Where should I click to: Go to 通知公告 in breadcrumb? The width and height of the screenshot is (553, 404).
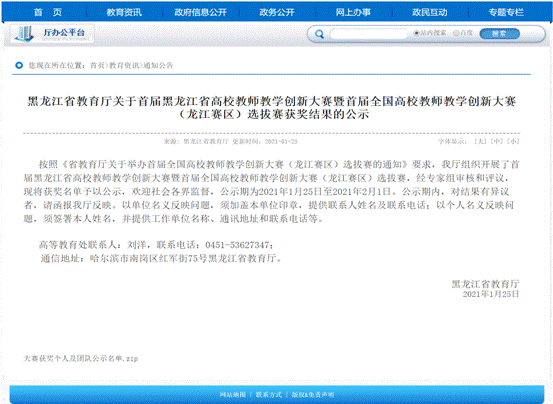(x=158, y=65)
